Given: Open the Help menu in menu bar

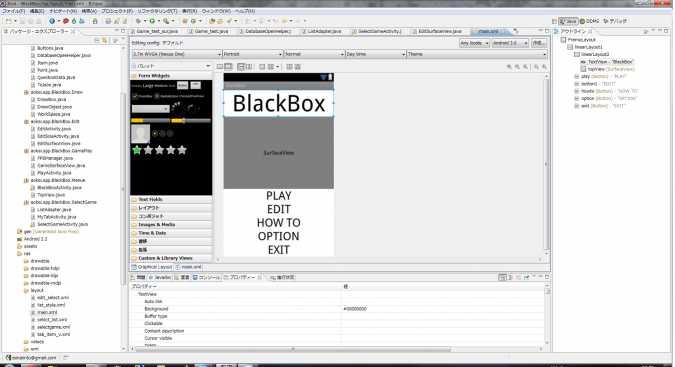Looking at the screenshot, I should (x=245, y=11).
